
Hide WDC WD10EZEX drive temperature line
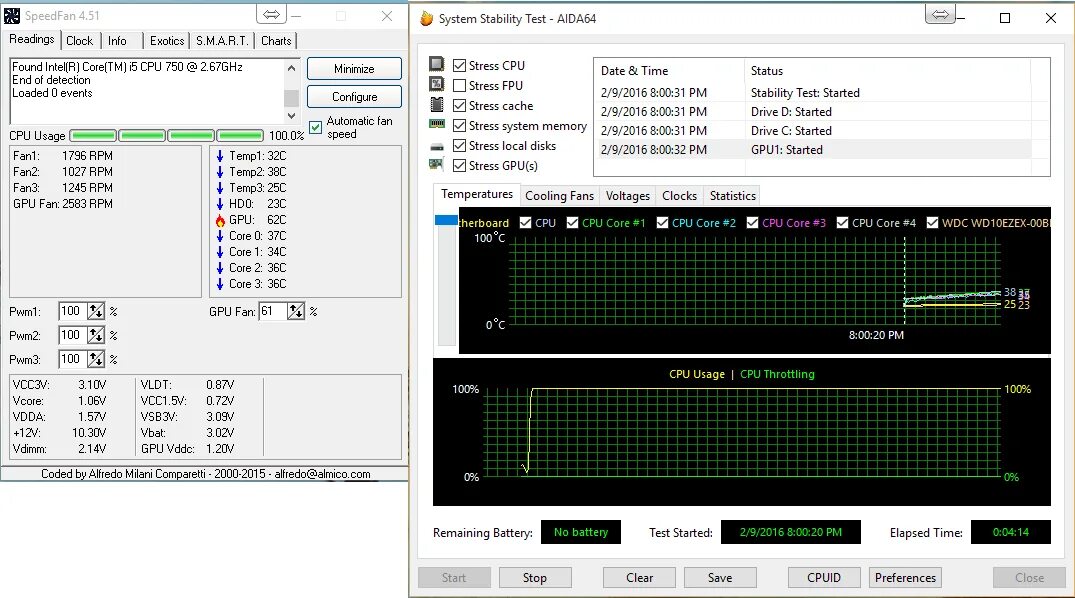click(932, 223)
